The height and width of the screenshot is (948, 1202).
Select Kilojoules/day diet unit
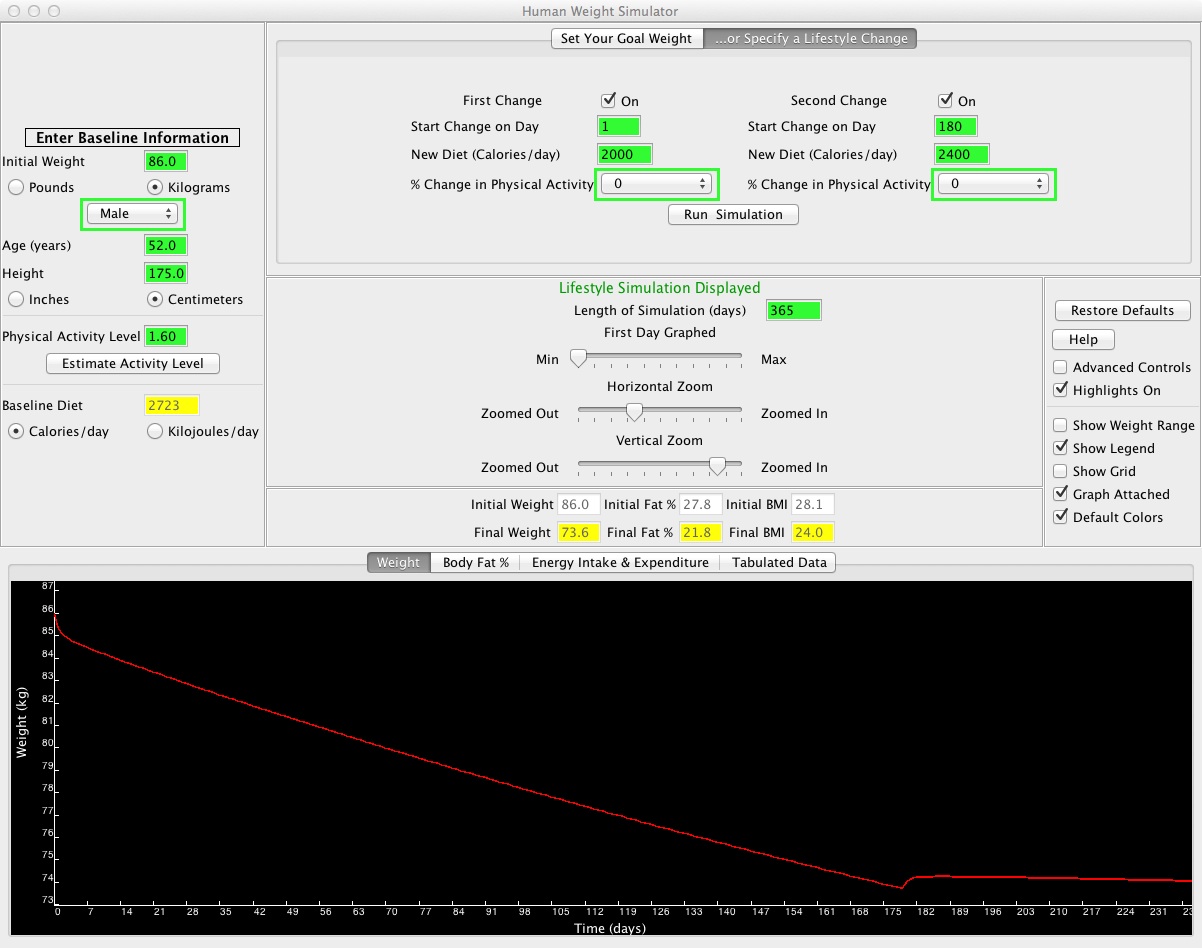(x=155, y=432)
